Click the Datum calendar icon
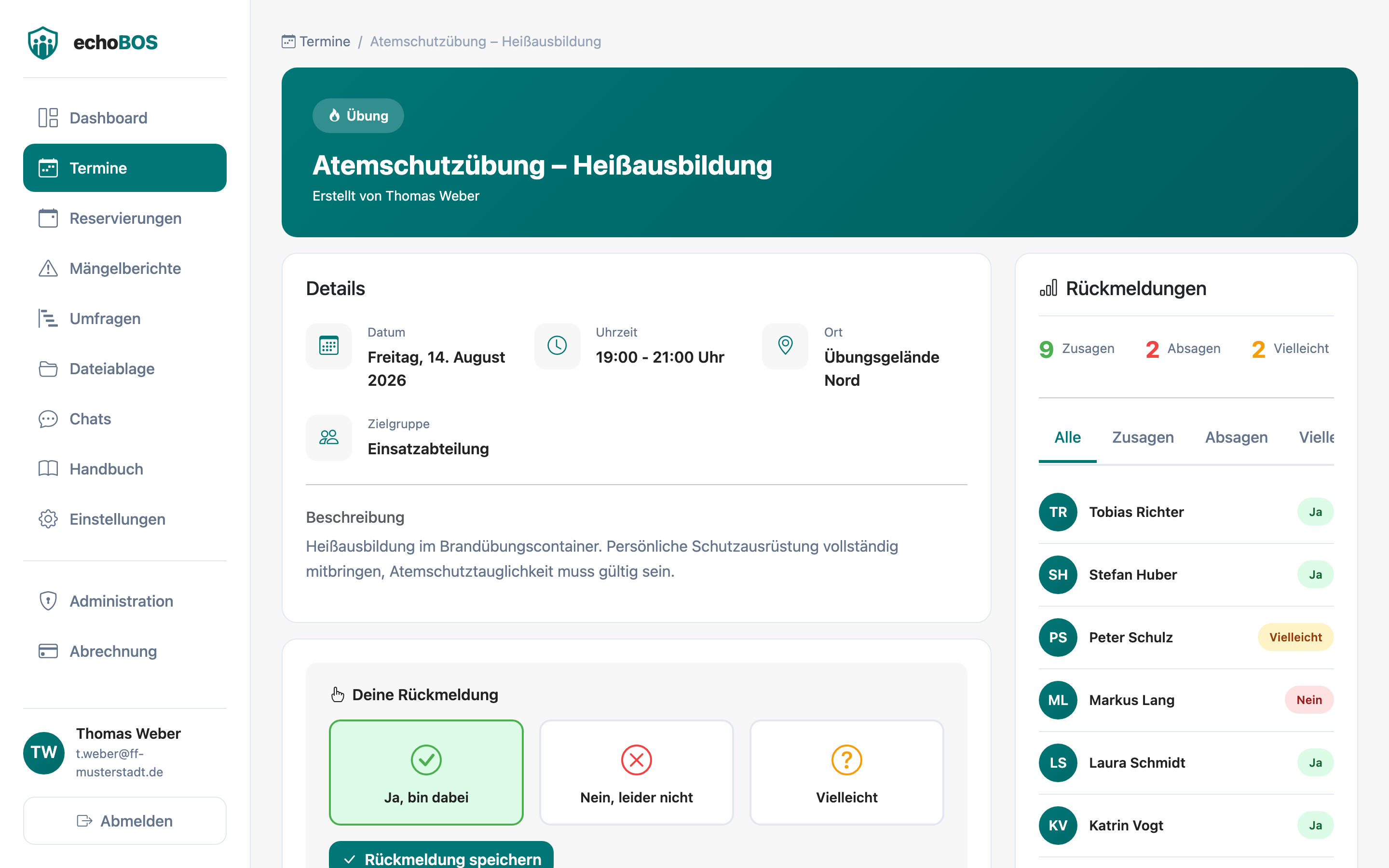Viewport: 1389px width, 868px height. point(329,346)
